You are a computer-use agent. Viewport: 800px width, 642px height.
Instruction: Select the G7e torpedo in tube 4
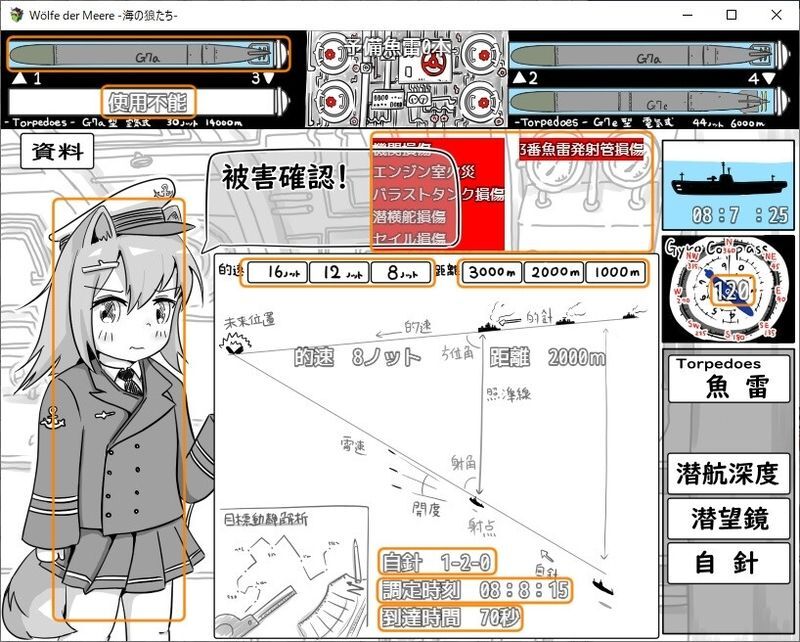coord(652,101)
